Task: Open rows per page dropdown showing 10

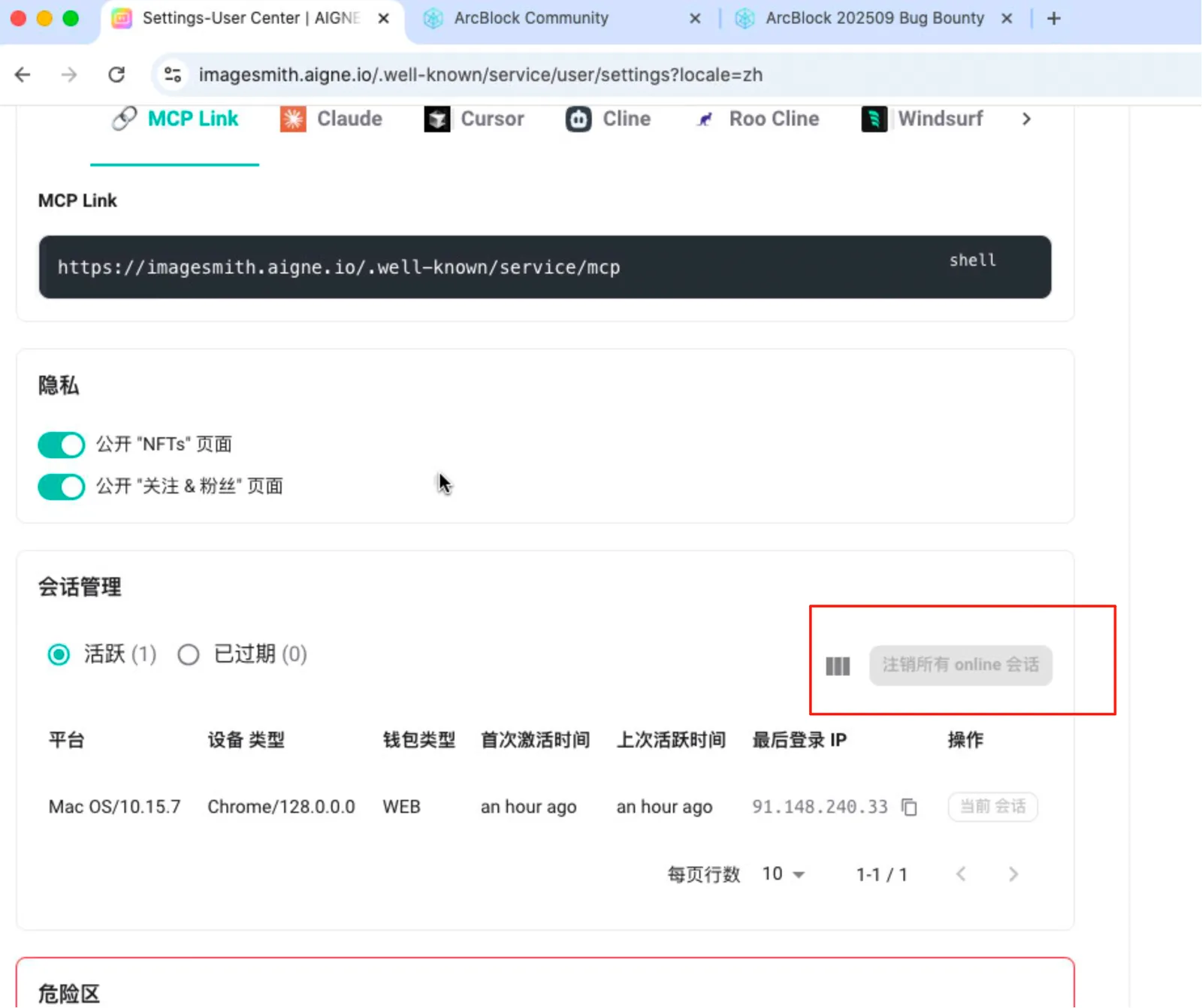Action: (784, 874)
